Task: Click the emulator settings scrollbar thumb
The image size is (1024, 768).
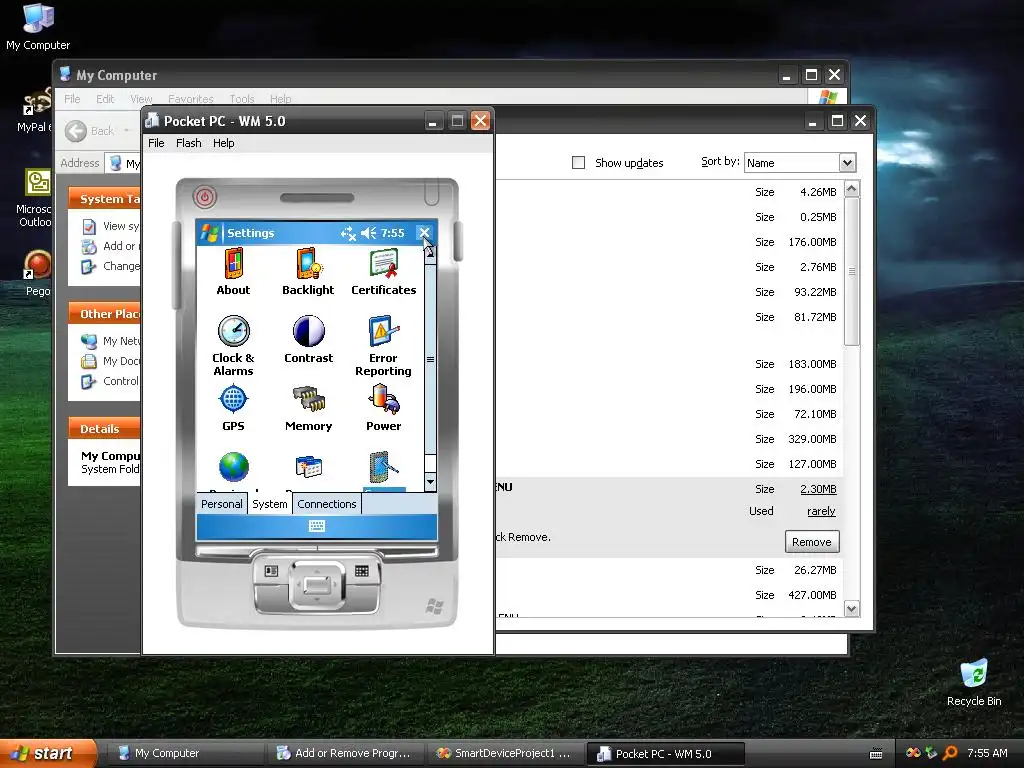Action: (x=430, y=359)
